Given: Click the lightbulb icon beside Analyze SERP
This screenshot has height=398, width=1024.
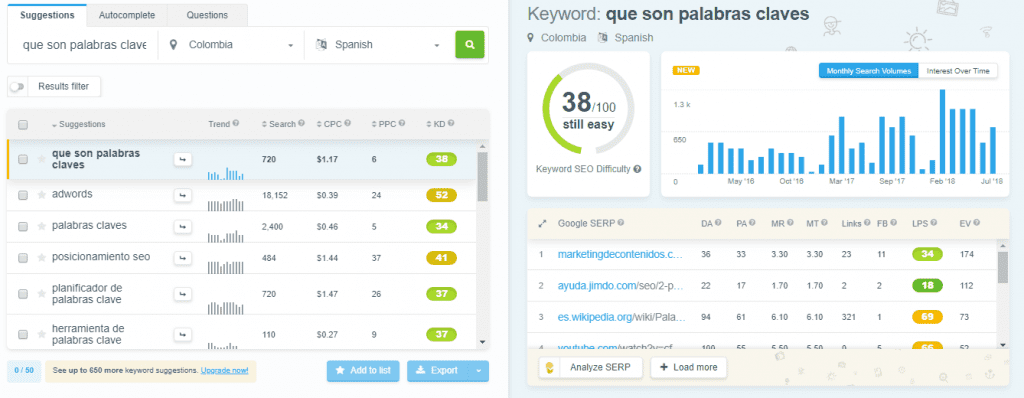Looking at the screenshot, I should [x=549, y=367].
